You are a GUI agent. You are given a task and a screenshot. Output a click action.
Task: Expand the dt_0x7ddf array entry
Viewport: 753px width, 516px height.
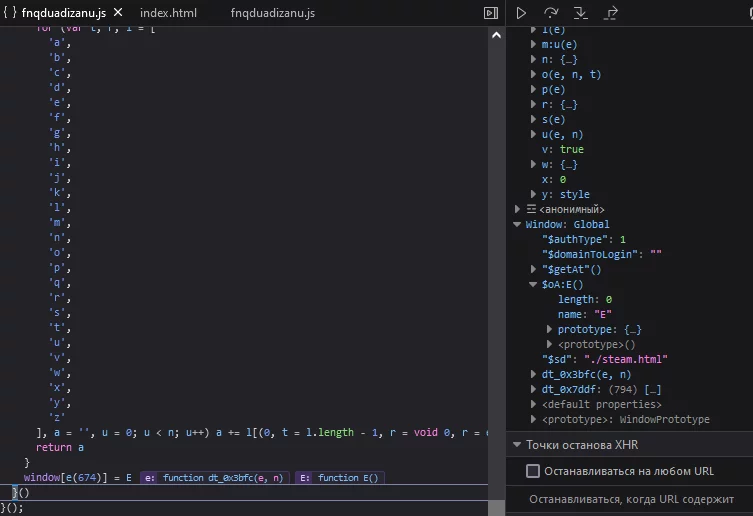[x=533, y=390]
